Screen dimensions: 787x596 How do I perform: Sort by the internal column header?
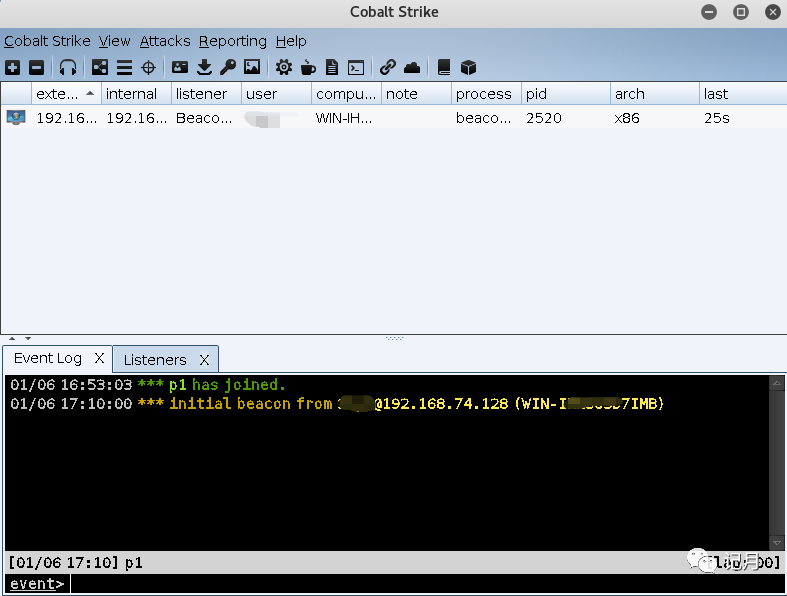click(137, 94)
